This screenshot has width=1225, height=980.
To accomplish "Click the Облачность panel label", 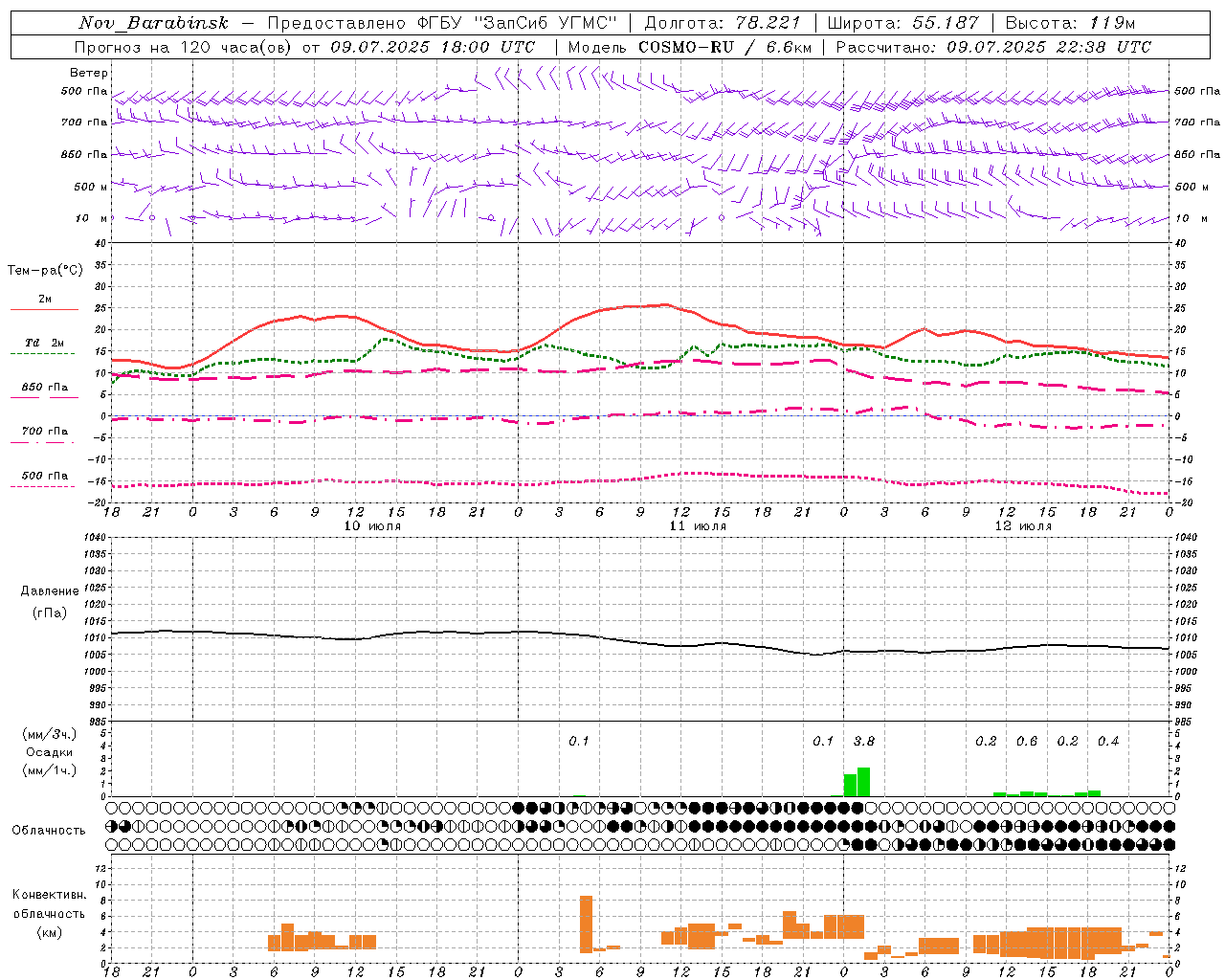I will 49,830.
